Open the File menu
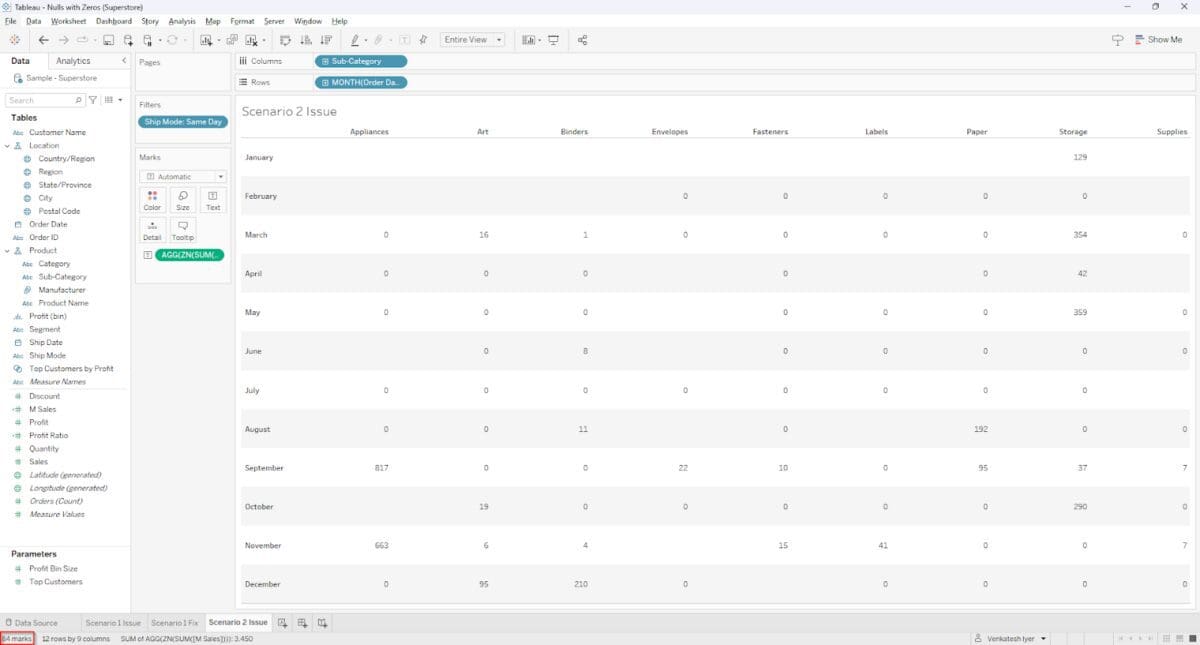1200x645 pixels. point(11,21)
